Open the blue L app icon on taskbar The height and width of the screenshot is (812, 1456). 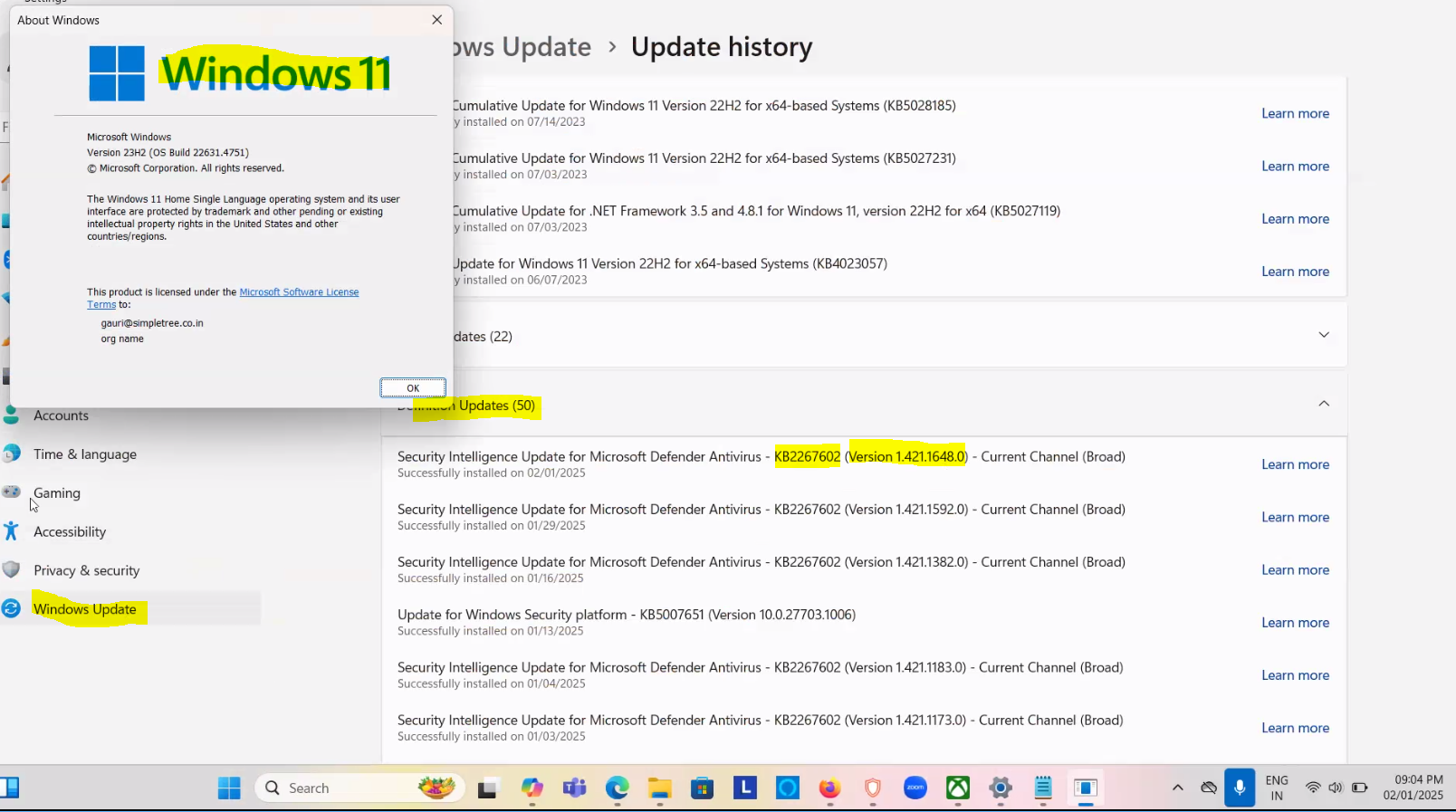[745, 788]
